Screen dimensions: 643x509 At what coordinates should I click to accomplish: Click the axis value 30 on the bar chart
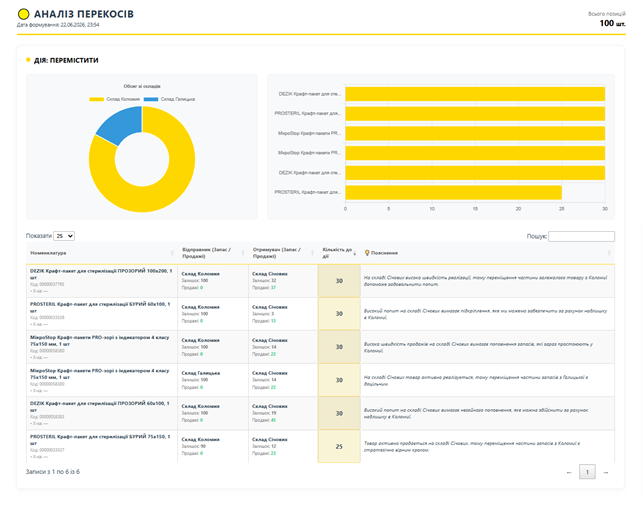605,209
